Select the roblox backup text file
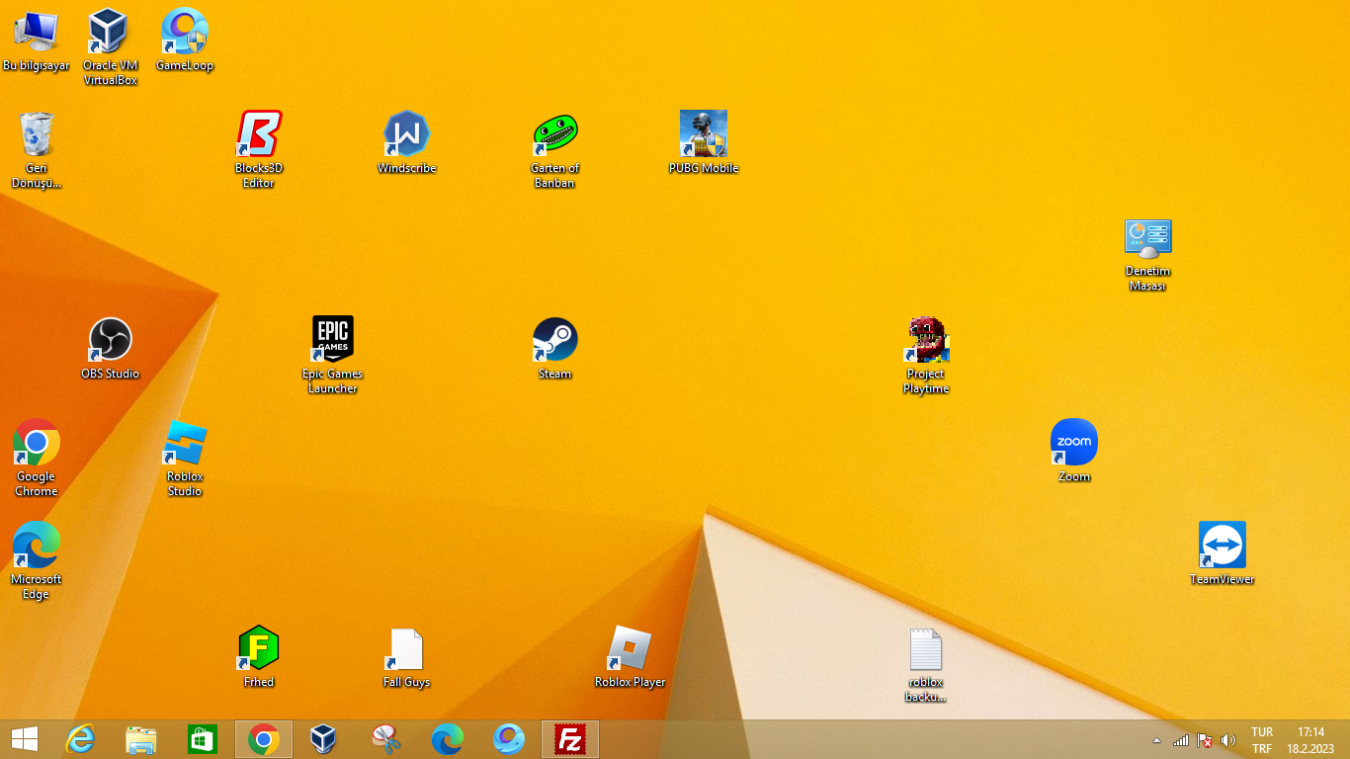 click(926, 665)
